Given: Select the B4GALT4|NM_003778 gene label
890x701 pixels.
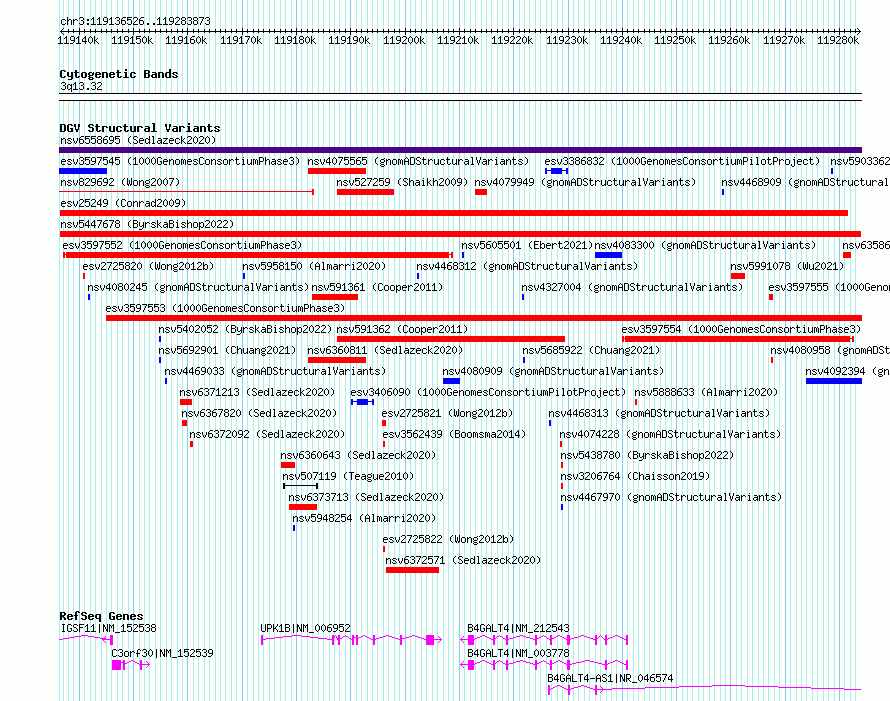Looking at the screenshot, I should tap(518, 653).
